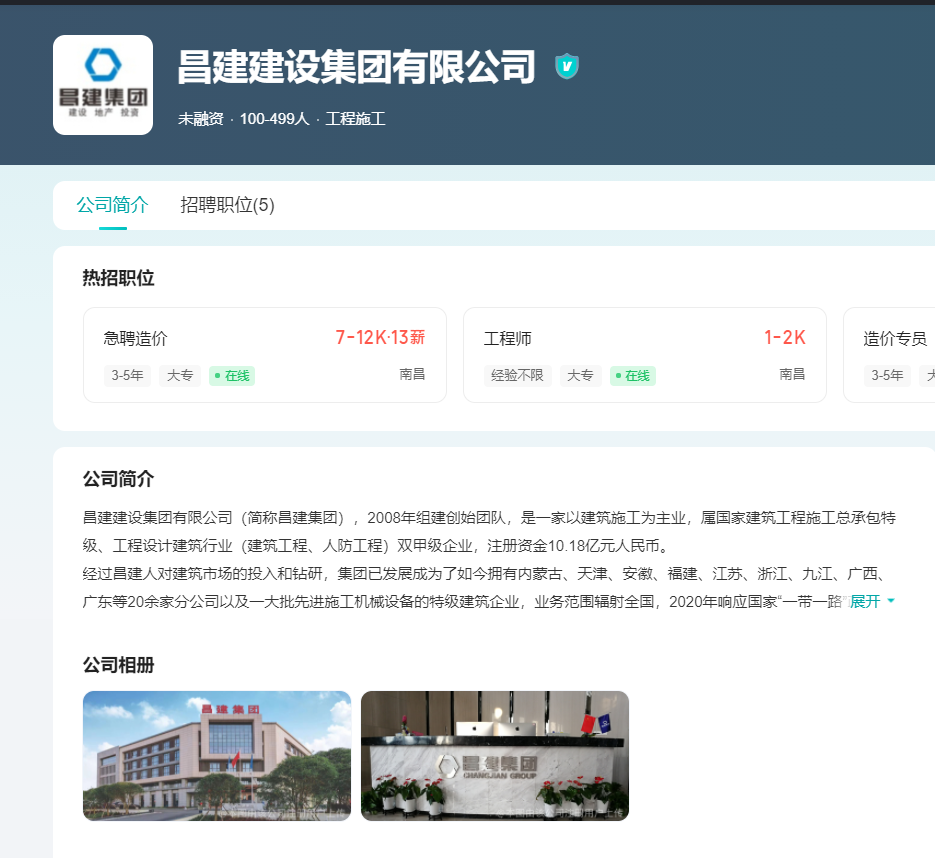The image size is (935, 858).
Task: Open the 工程师 job card
Action: [x=645, y=355]
